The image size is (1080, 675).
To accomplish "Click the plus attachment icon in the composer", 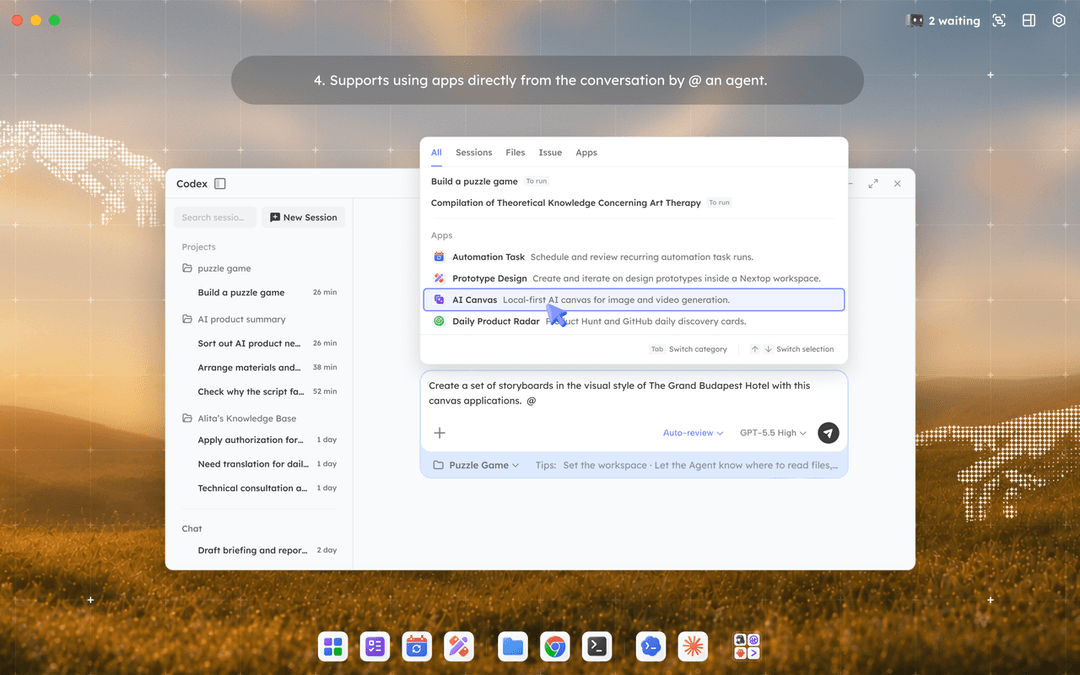I will (439, 433).
